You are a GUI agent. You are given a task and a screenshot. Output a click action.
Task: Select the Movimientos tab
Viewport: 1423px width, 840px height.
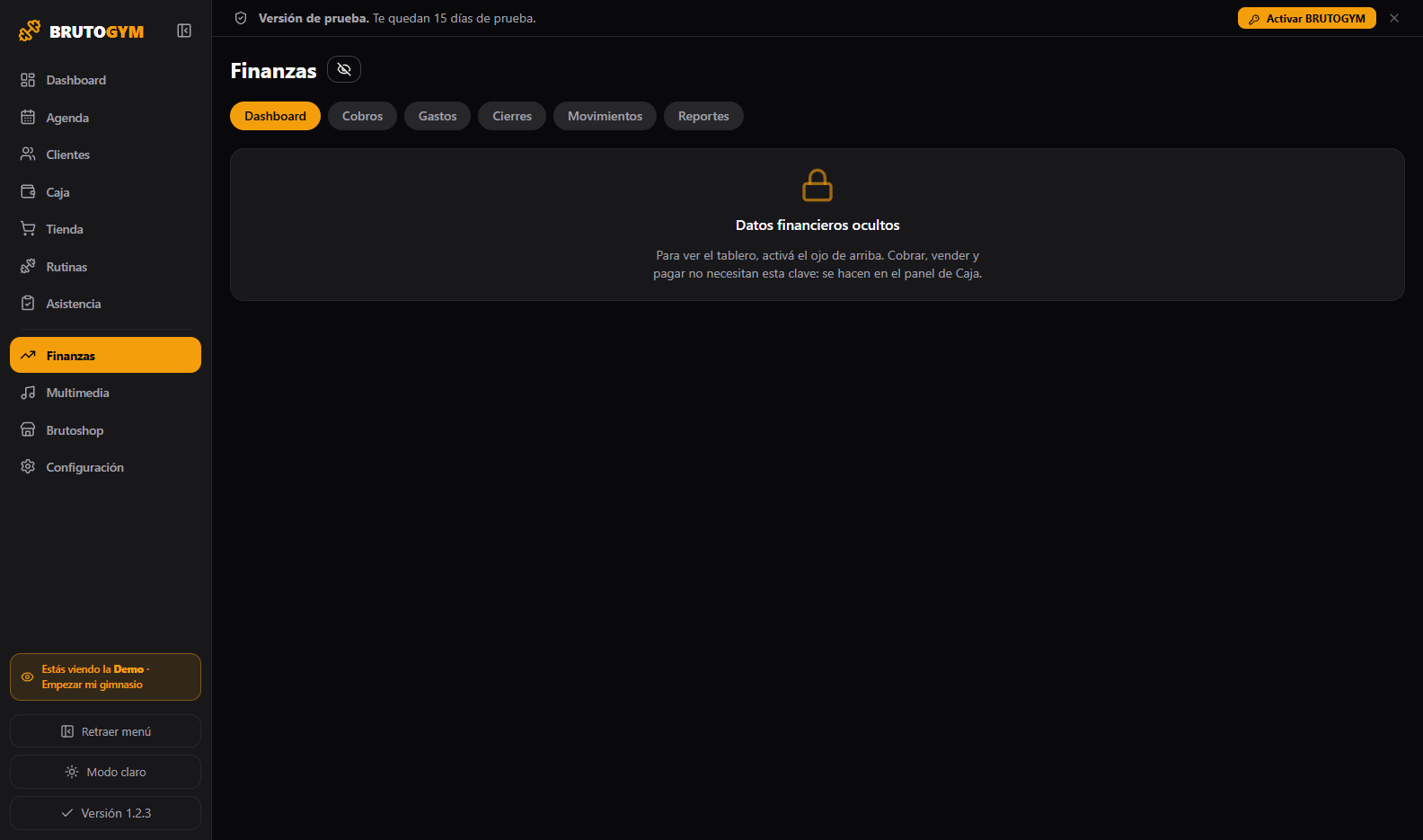[605, 116]
